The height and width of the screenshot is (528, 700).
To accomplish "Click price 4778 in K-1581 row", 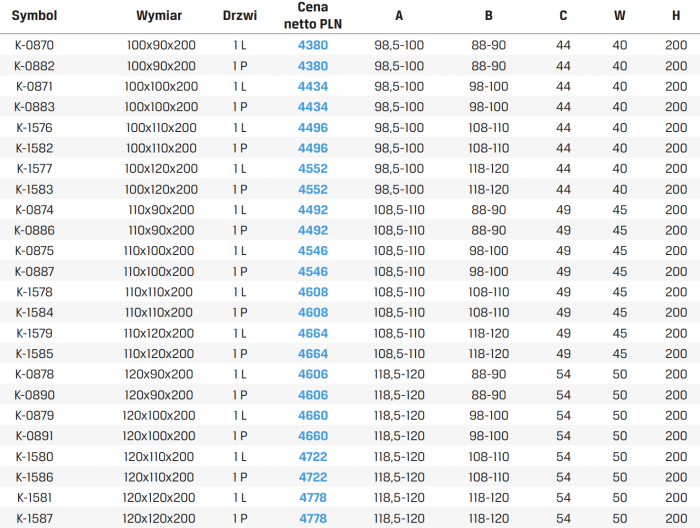I will tap(313, 498).
